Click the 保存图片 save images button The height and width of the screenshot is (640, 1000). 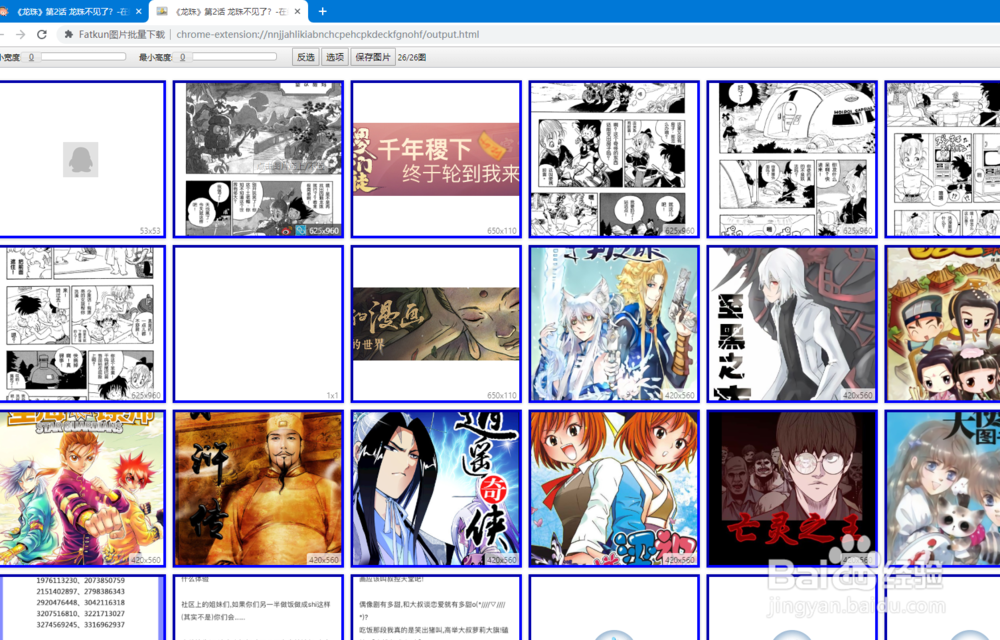(373, 57)
